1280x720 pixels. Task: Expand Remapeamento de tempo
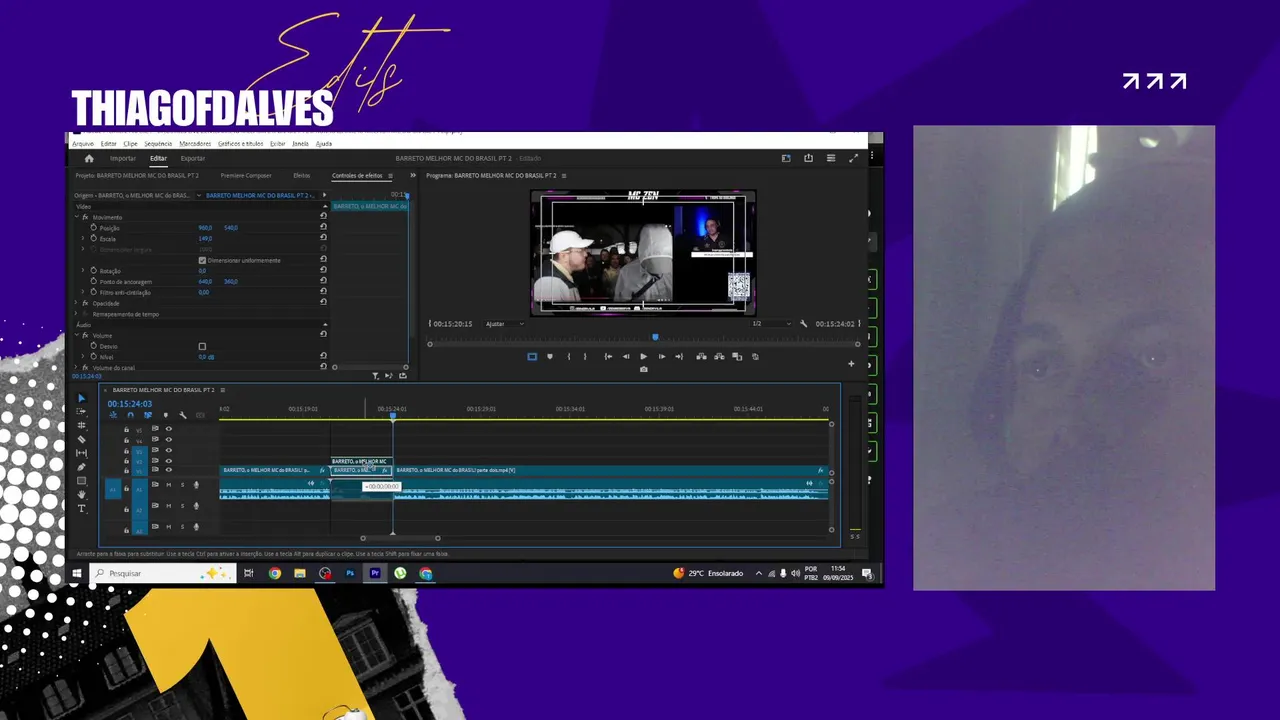(x=75, y=313)
